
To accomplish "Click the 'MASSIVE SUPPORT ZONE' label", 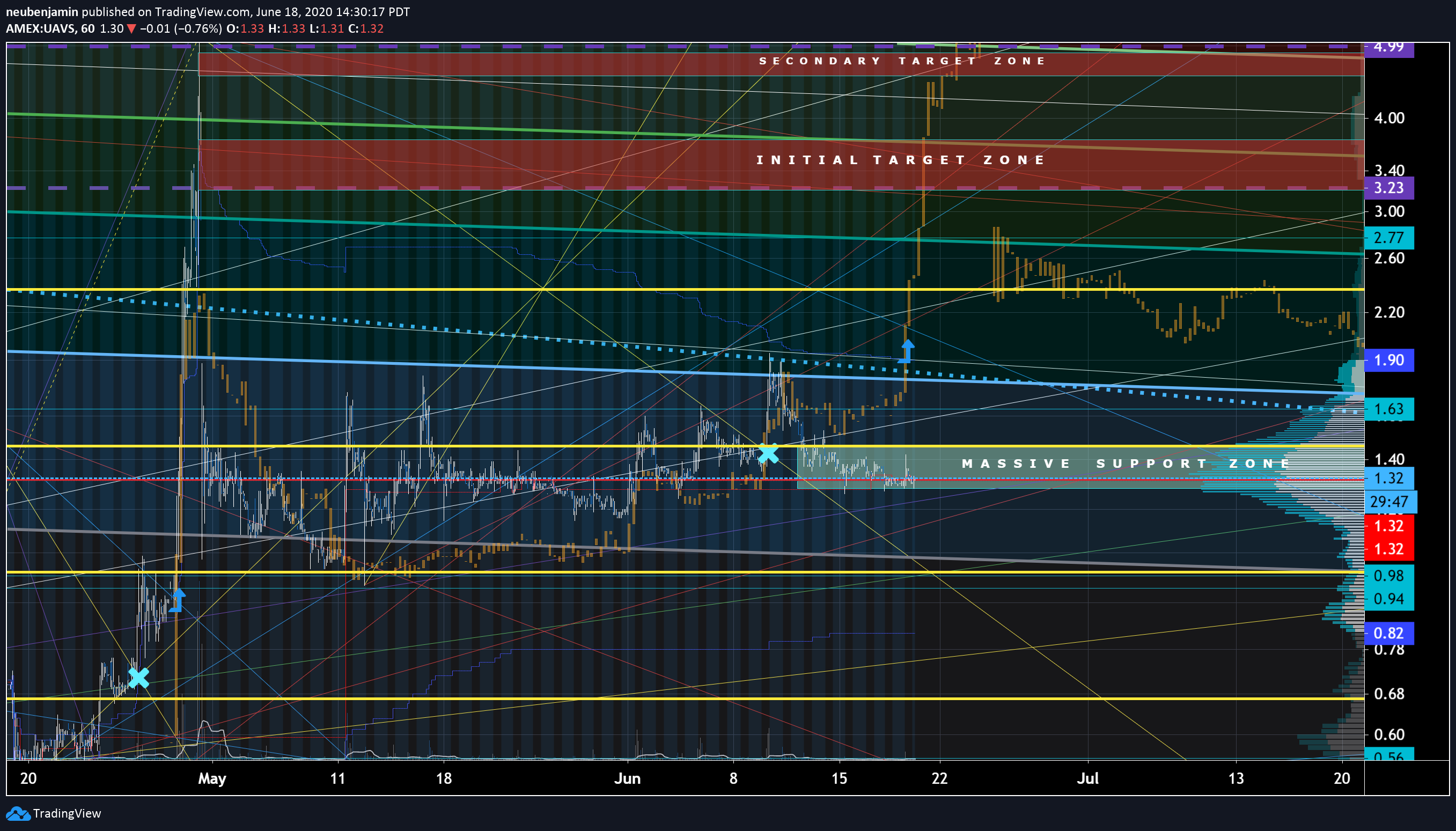I will 1126,464.
